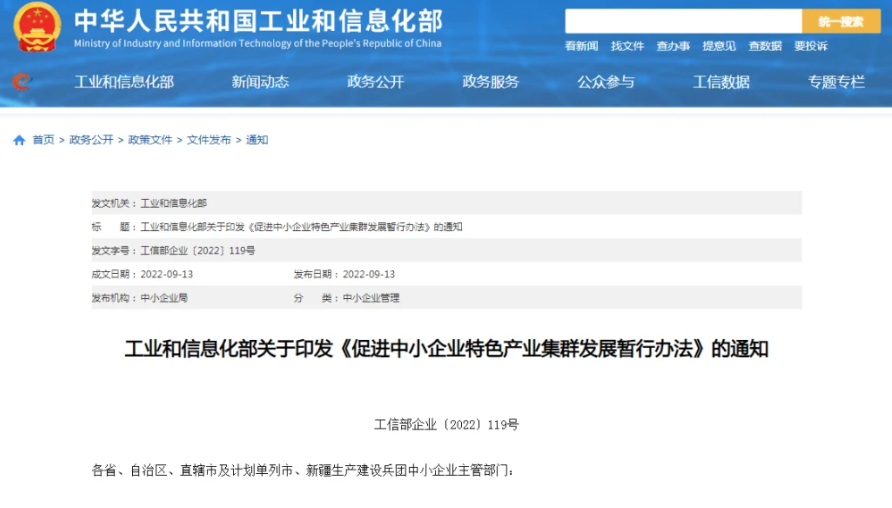892x508 pixels.
Task: Select 成文日期 value 2022-09-13
Action: pos(167,274)
